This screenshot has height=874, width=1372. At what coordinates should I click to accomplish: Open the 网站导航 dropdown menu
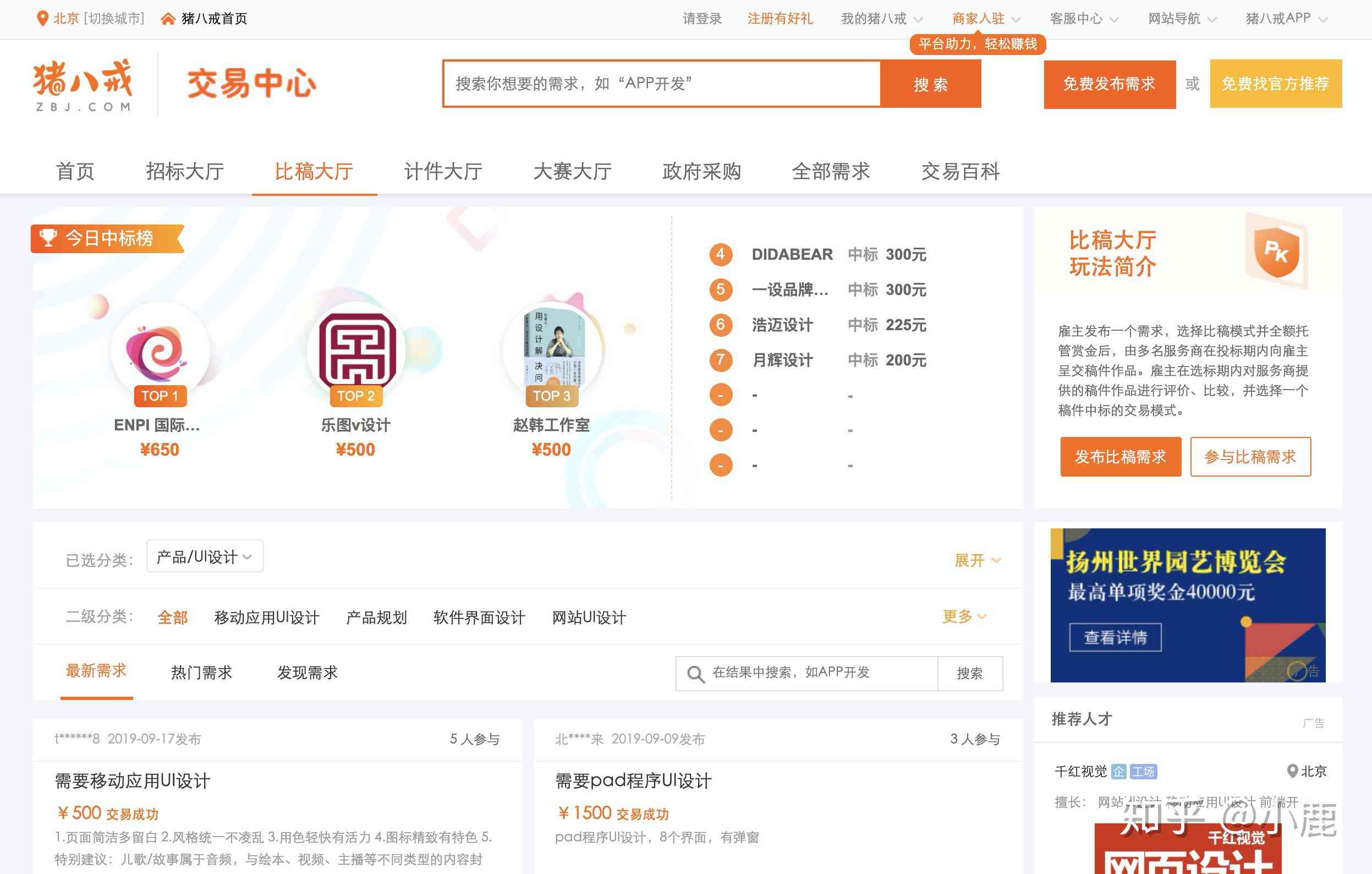pos(1182,19)
